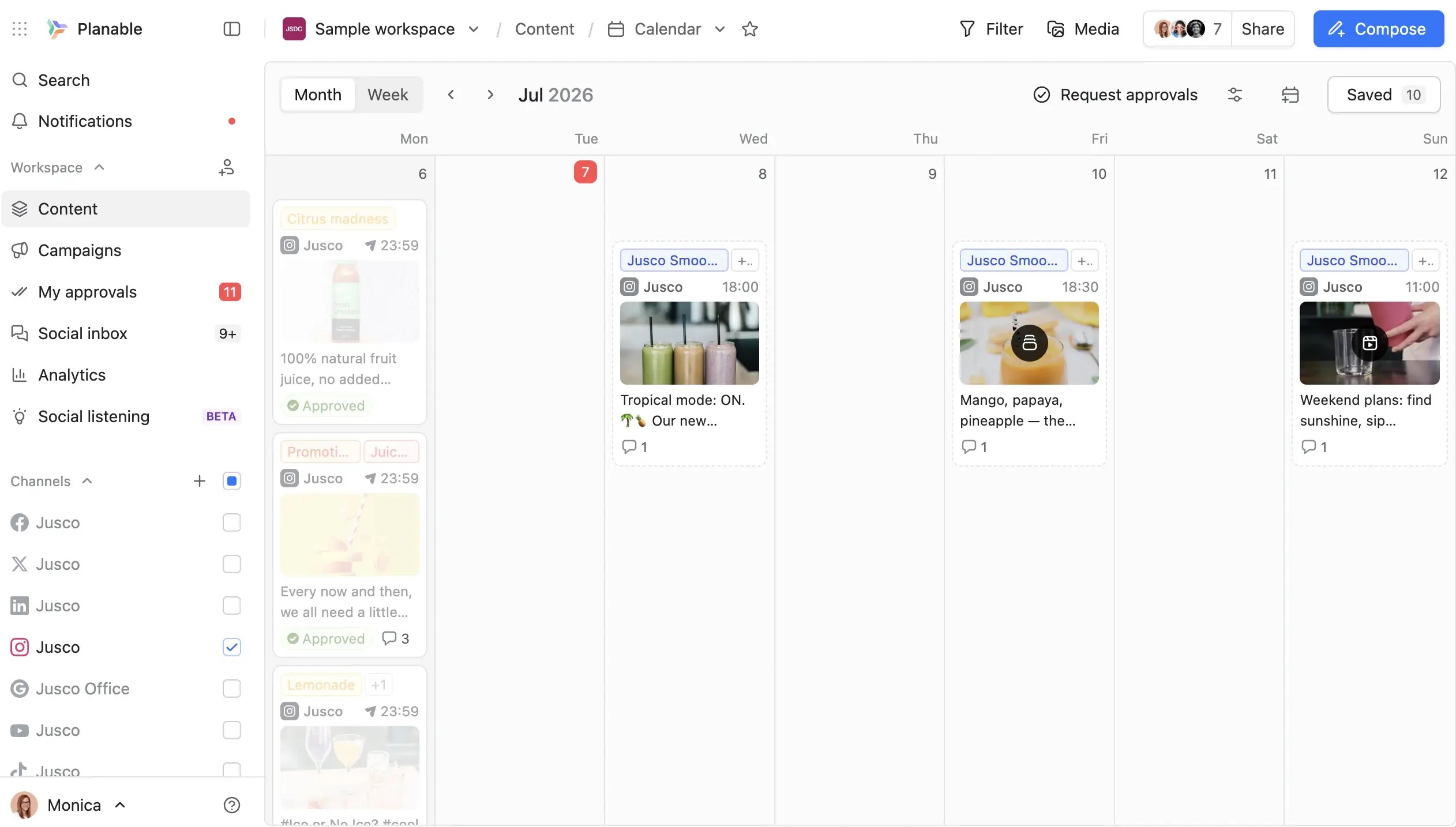
Task: Star this calendar view as favorite
Action: point(749,29)
